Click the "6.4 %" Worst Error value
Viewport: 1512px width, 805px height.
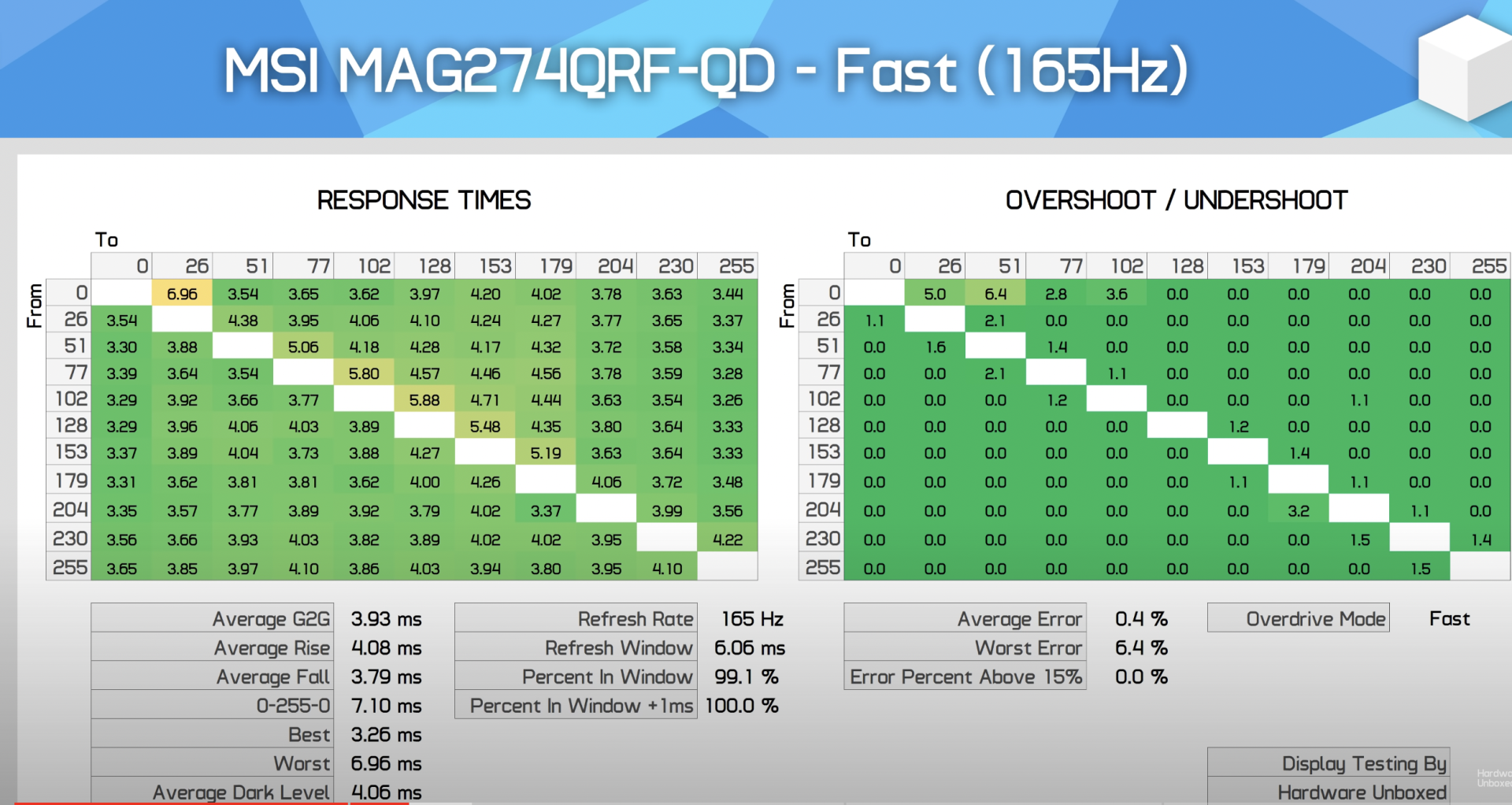coord(1141,648)
